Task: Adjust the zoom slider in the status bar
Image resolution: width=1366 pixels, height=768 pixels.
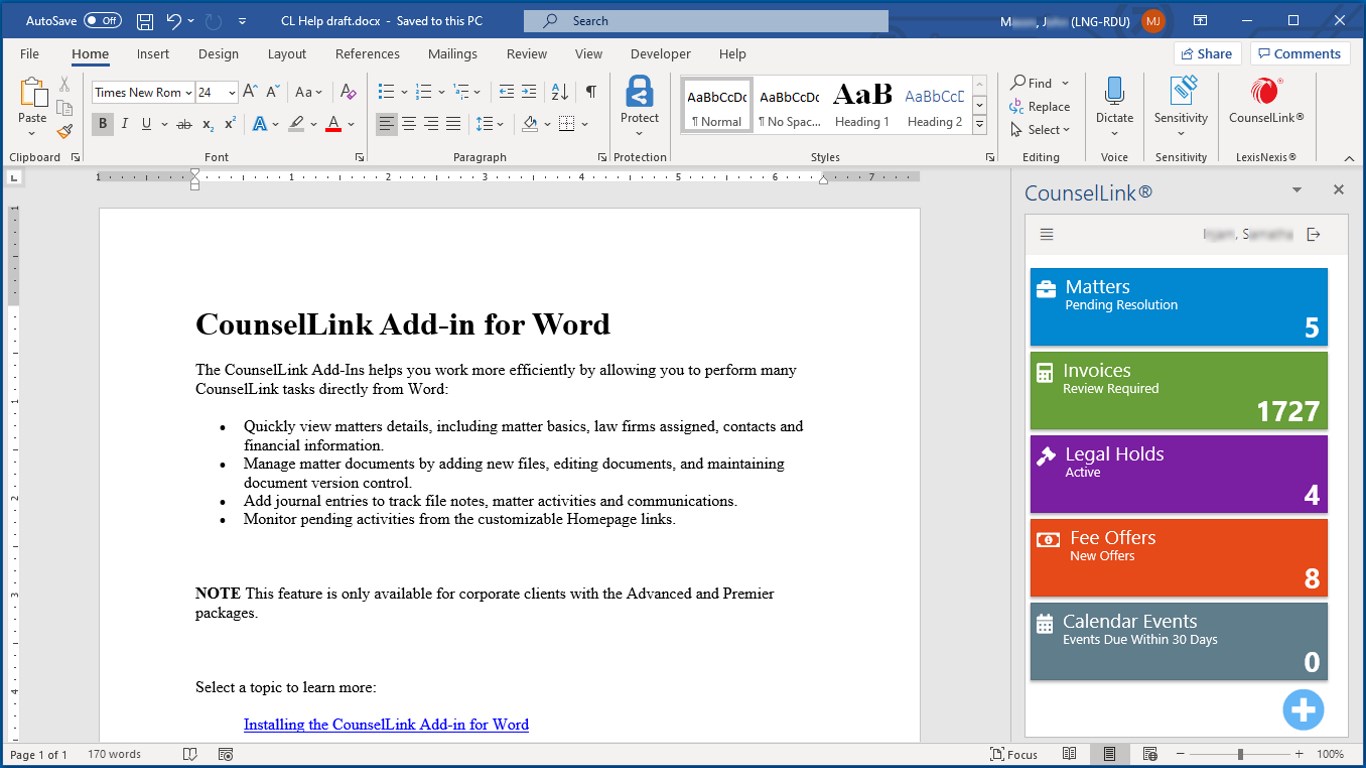Action: click(1240, 754)
